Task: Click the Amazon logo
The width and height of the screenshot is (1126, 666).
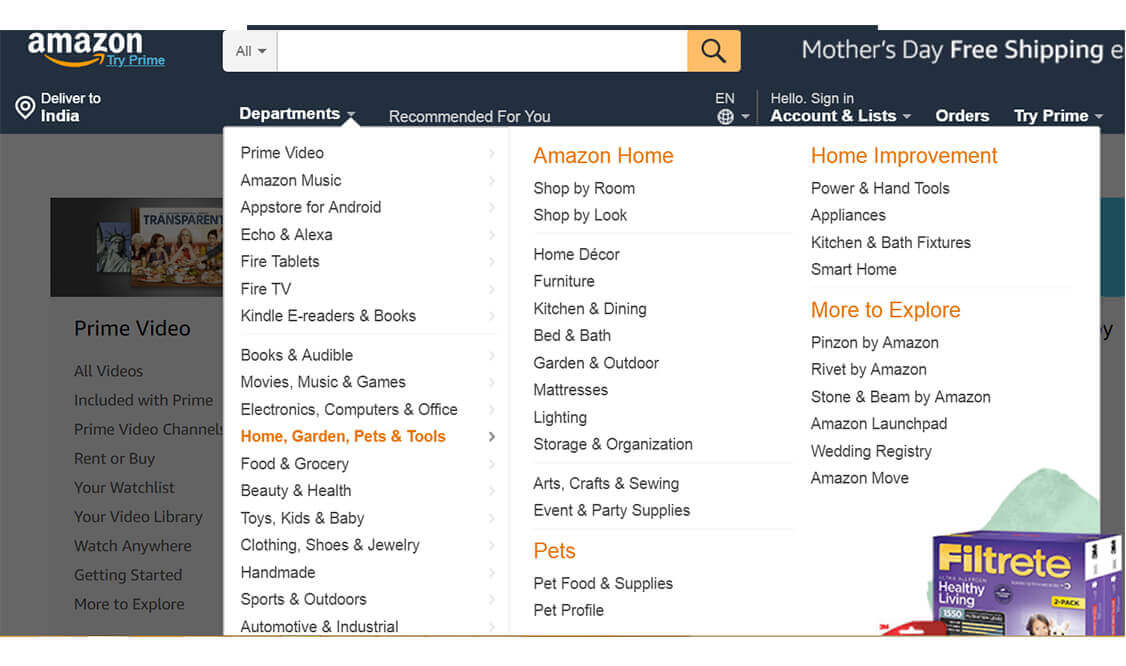Action: pos(85,45)
